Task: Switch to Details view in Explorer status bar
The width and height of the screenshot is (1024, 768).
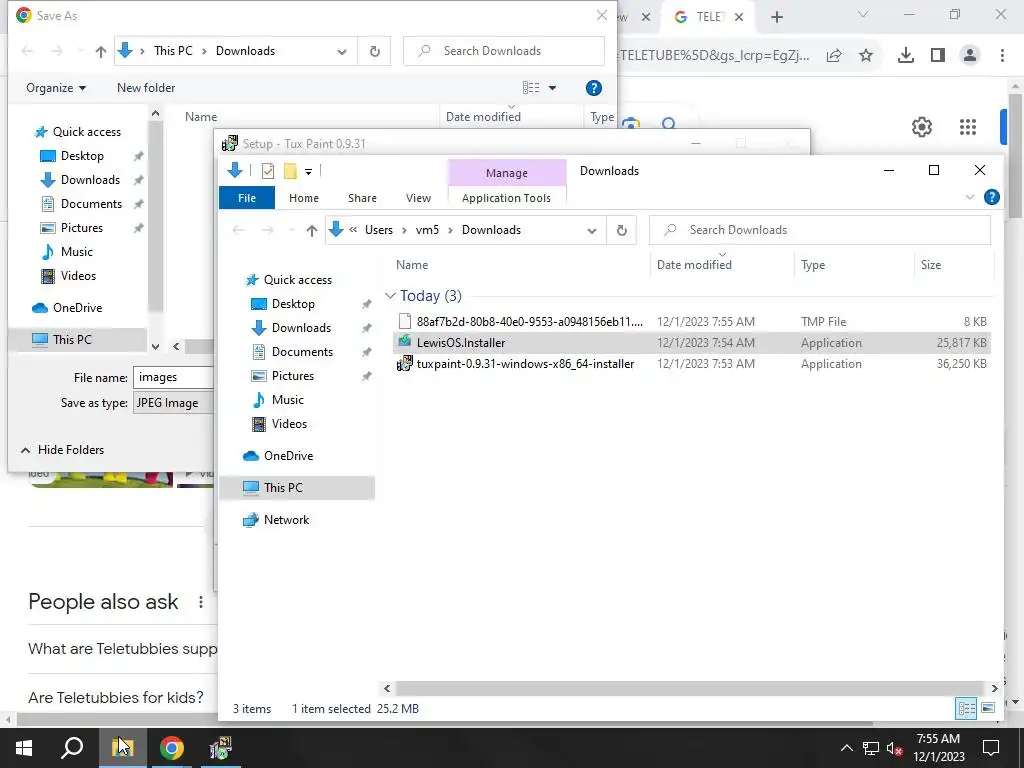Action: (967, 708)
